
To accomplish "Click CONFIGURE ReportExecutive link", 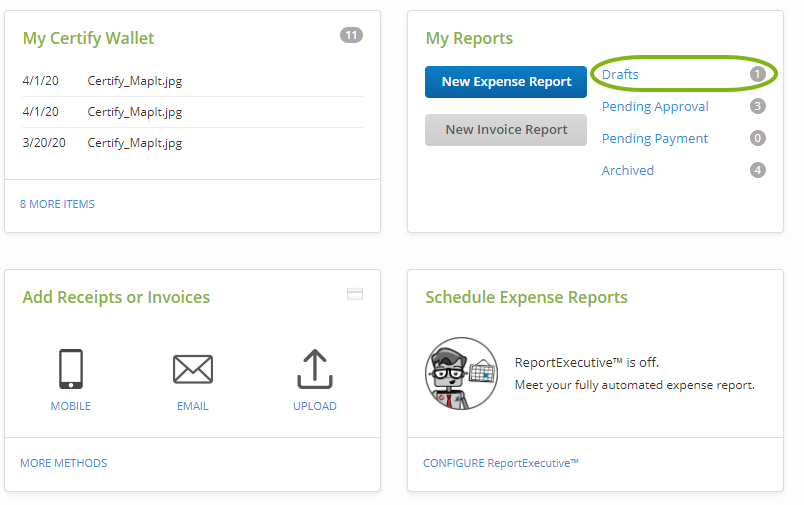I will pos(500,463).
